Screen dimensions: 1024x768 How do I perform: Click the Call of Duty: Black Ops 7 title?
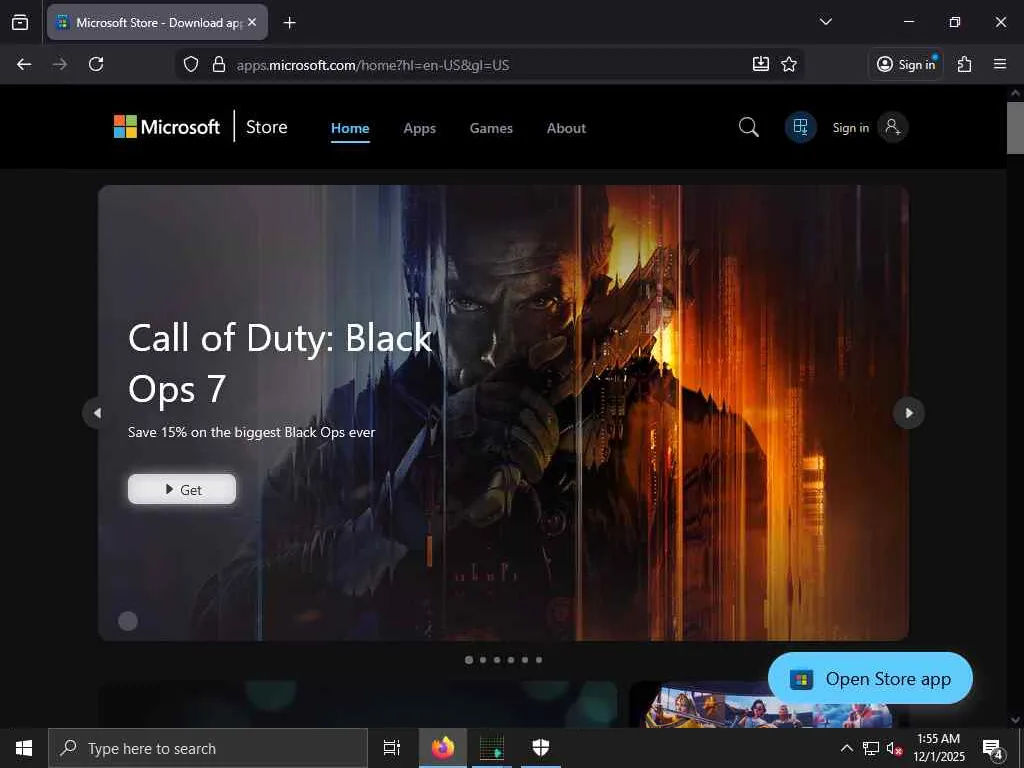[280, 363]
